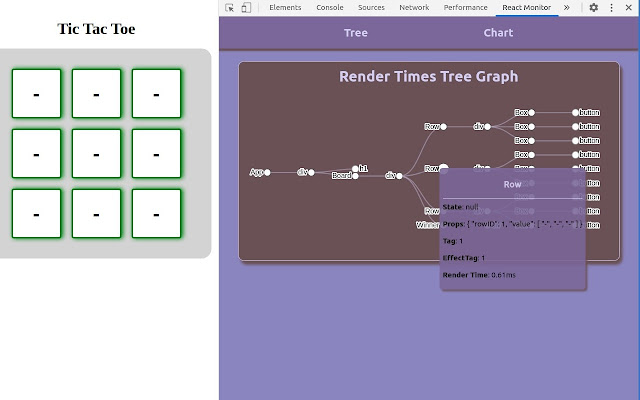Click the Board node in the tree
640x400 pixels.
click(355, 176)
